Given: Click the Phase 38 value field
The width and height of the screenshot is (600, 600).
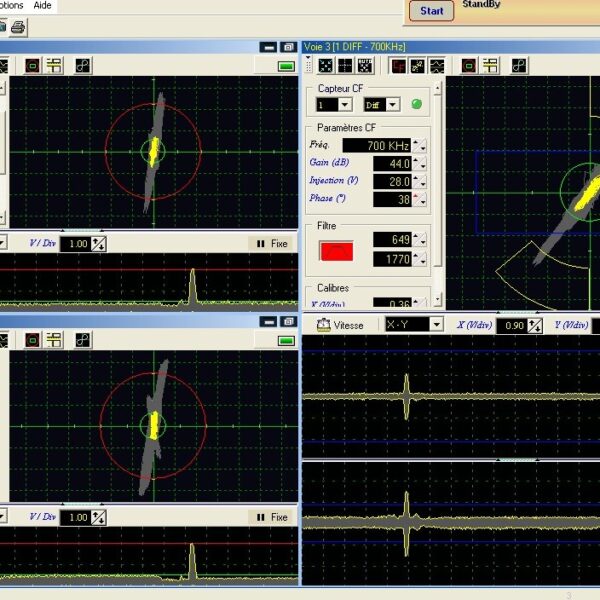Looking at the screenshot, I should (392, 199).
